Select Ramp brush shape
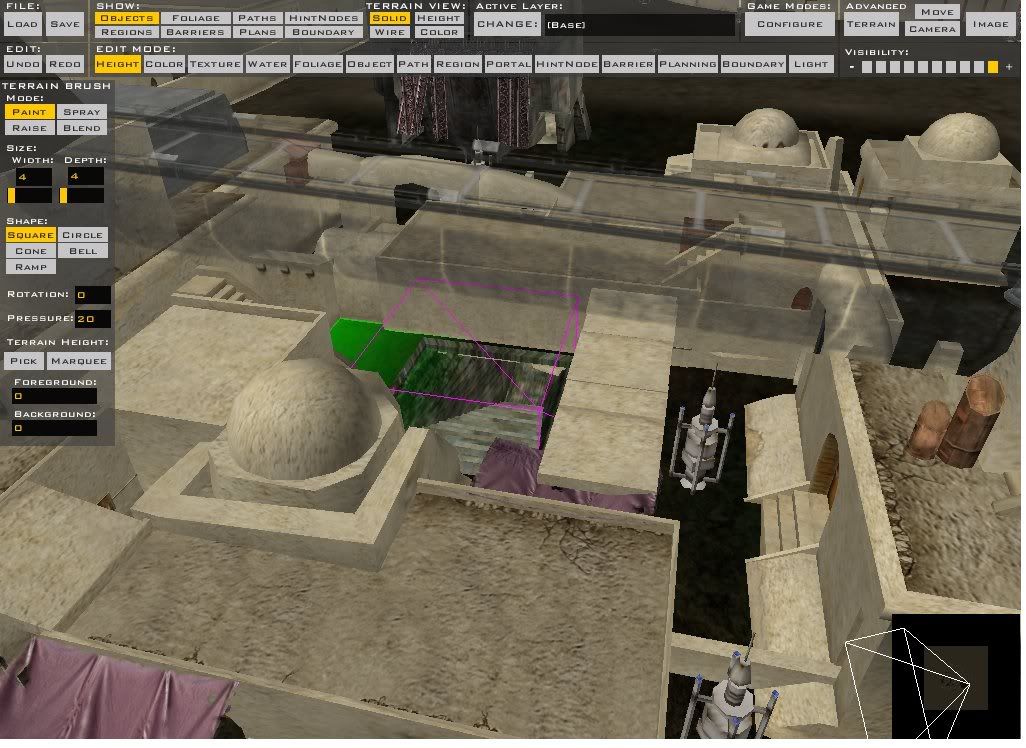The height and width of the screenshot is (748, 1026). point(31,267)
